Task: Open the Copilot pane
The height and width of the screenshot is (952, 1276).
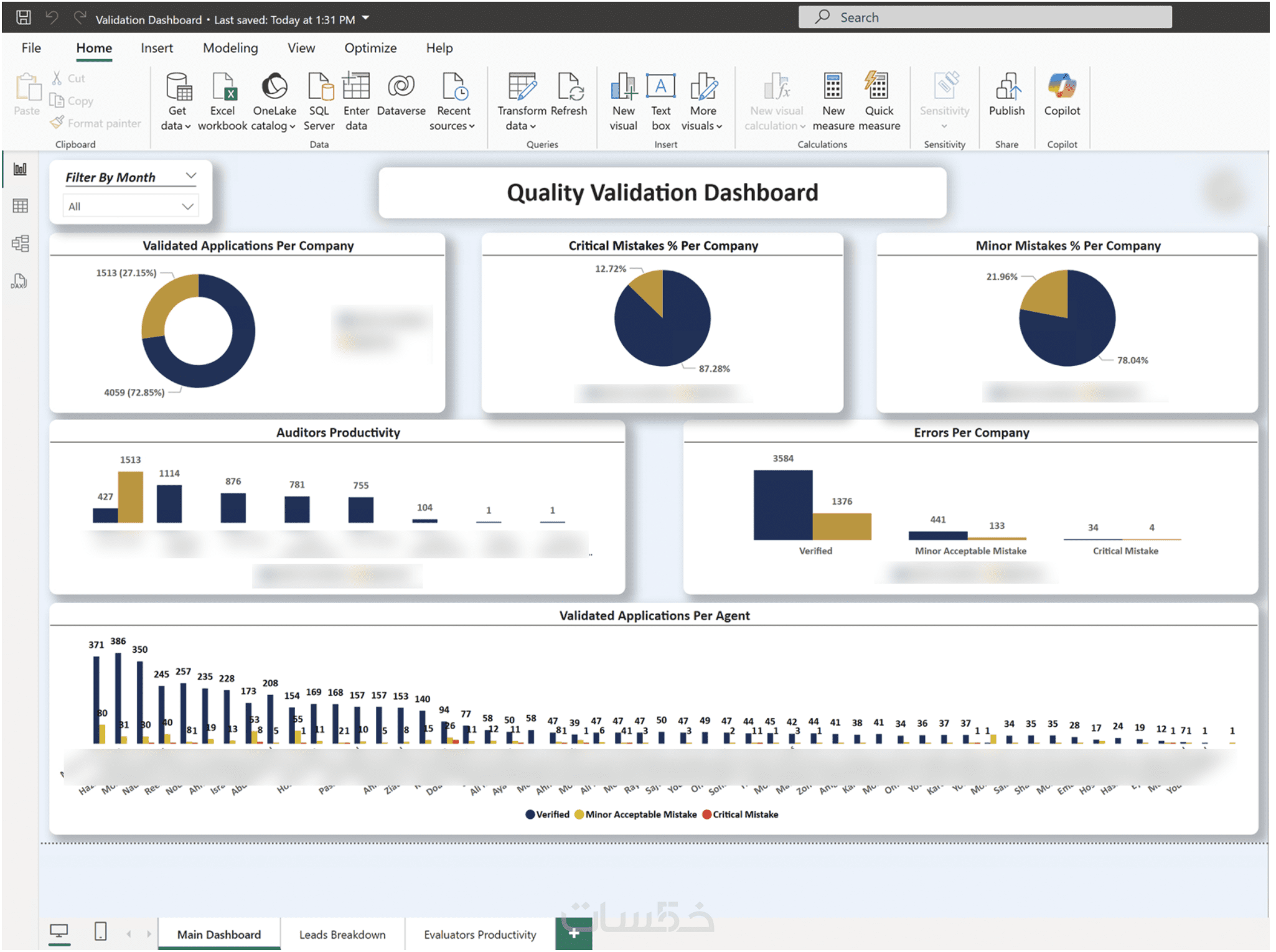Action: pyautogui.click(x=1062, y=87)
